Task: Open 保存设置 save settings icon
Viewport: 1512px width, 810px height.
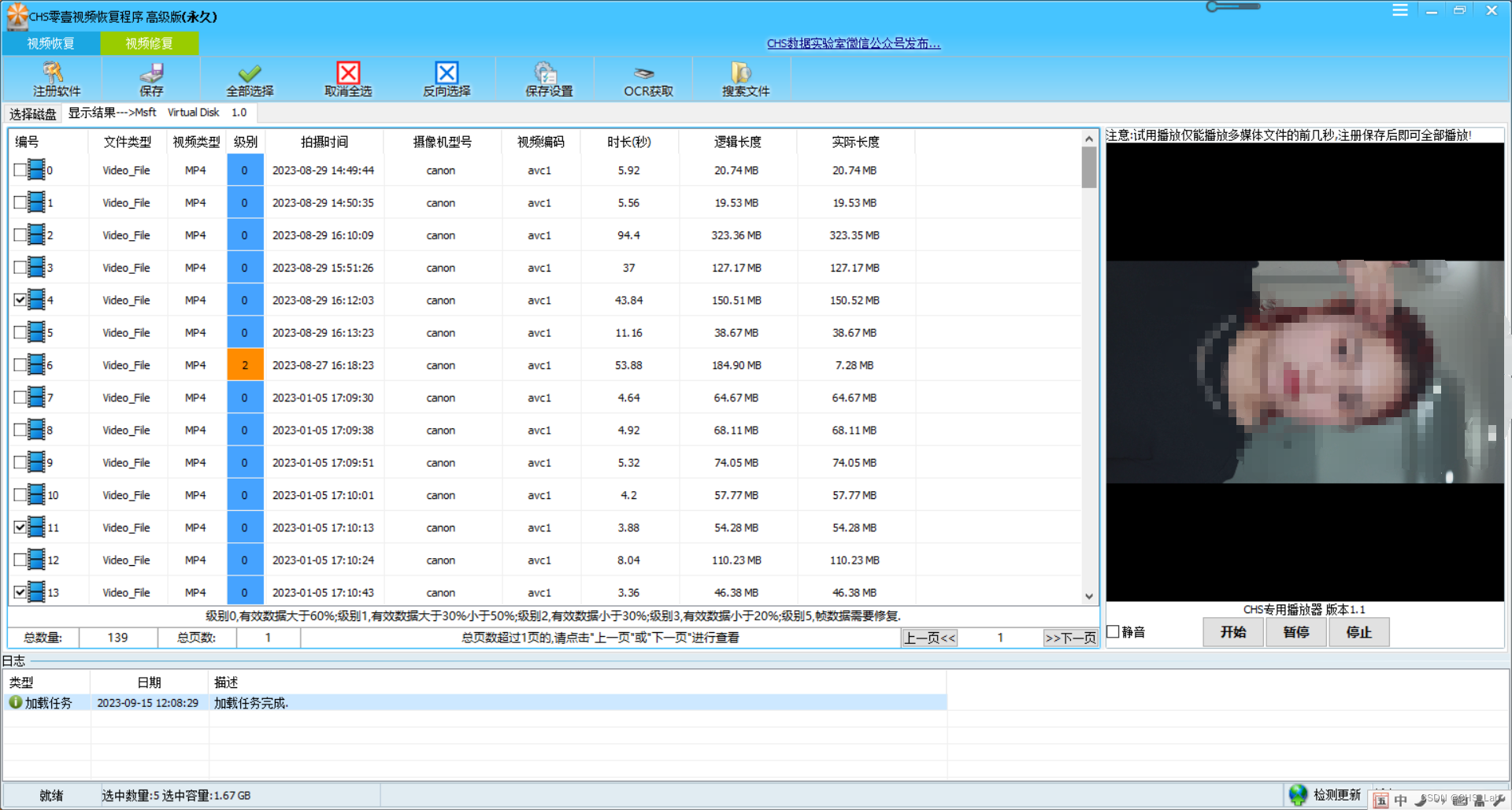Action: [x=545, y=72]
